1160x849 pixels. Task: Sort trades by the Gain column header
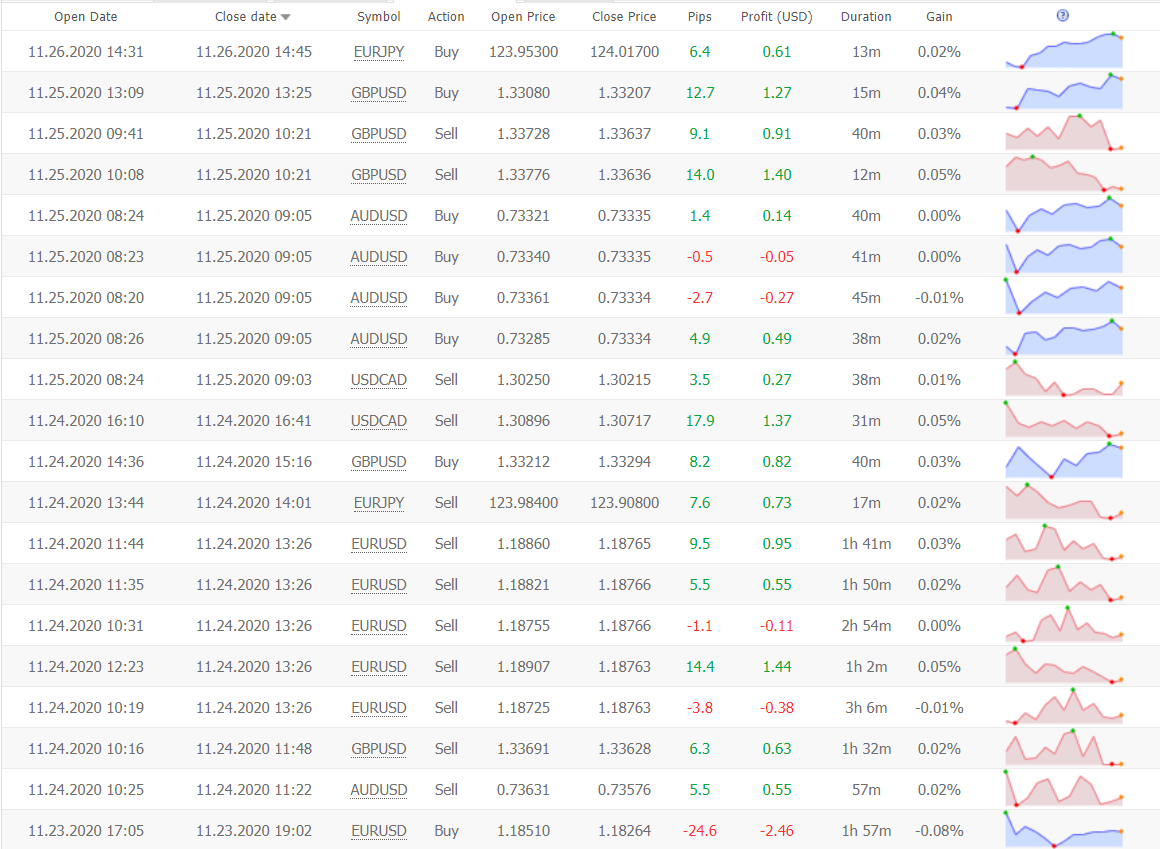point(939,17)
